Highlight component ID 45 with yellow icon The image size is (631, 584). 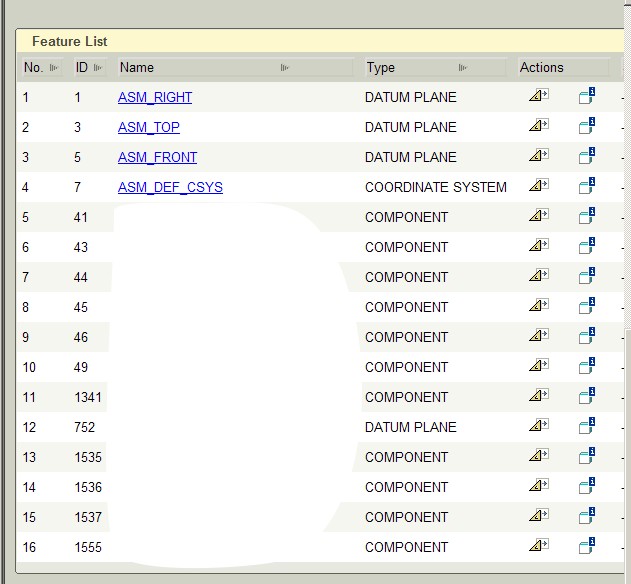(x=538, y=305)
